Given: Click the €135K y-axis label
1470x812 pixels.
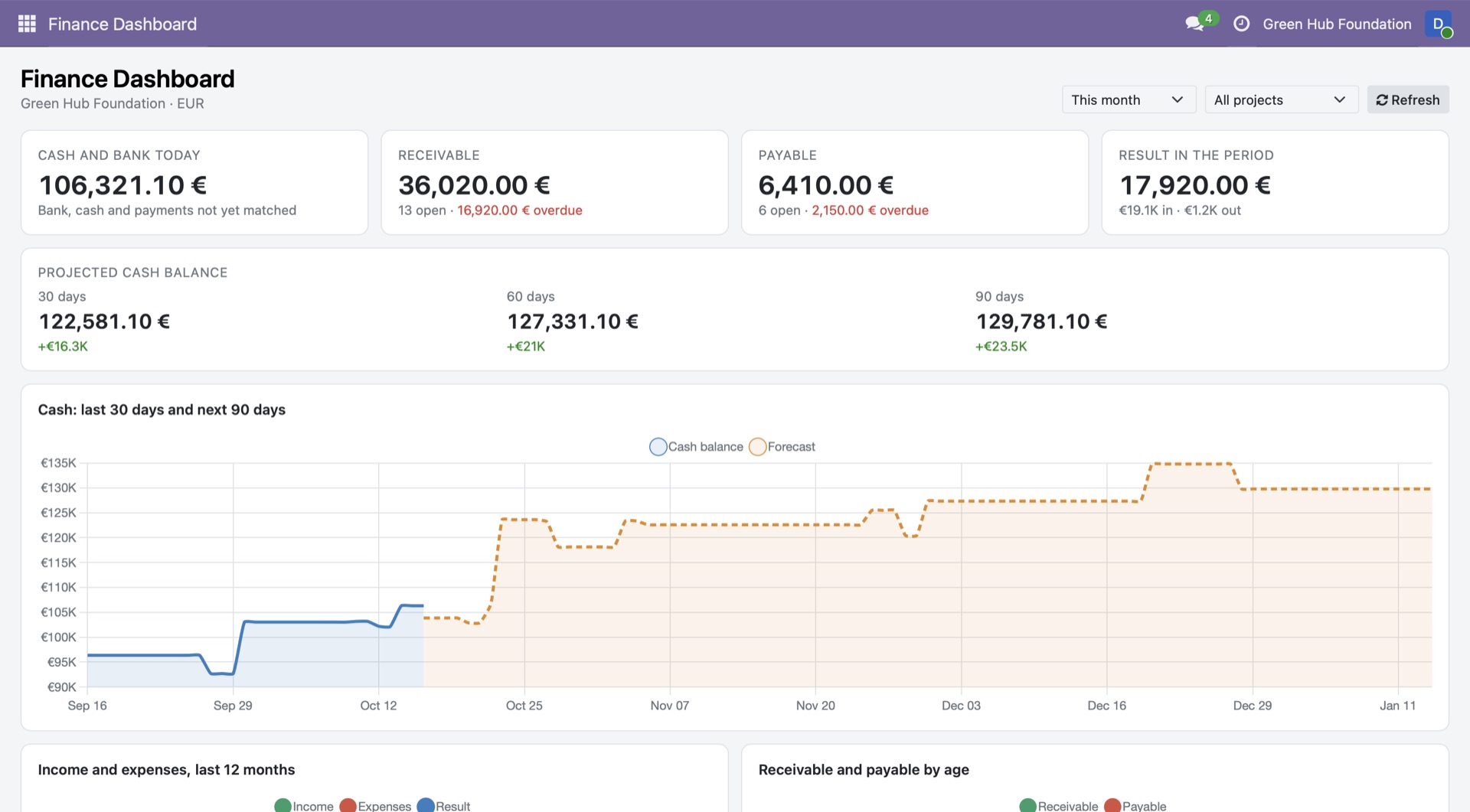Looking at the screenshot, I should 58,463.
